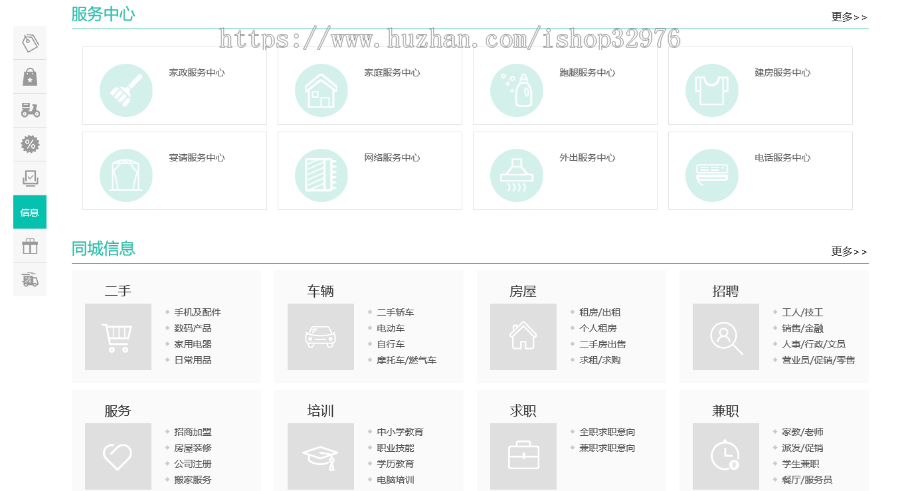Click the checklist stamp sidebar icon
Screen dimensions: 900x491
coord(30,178)
